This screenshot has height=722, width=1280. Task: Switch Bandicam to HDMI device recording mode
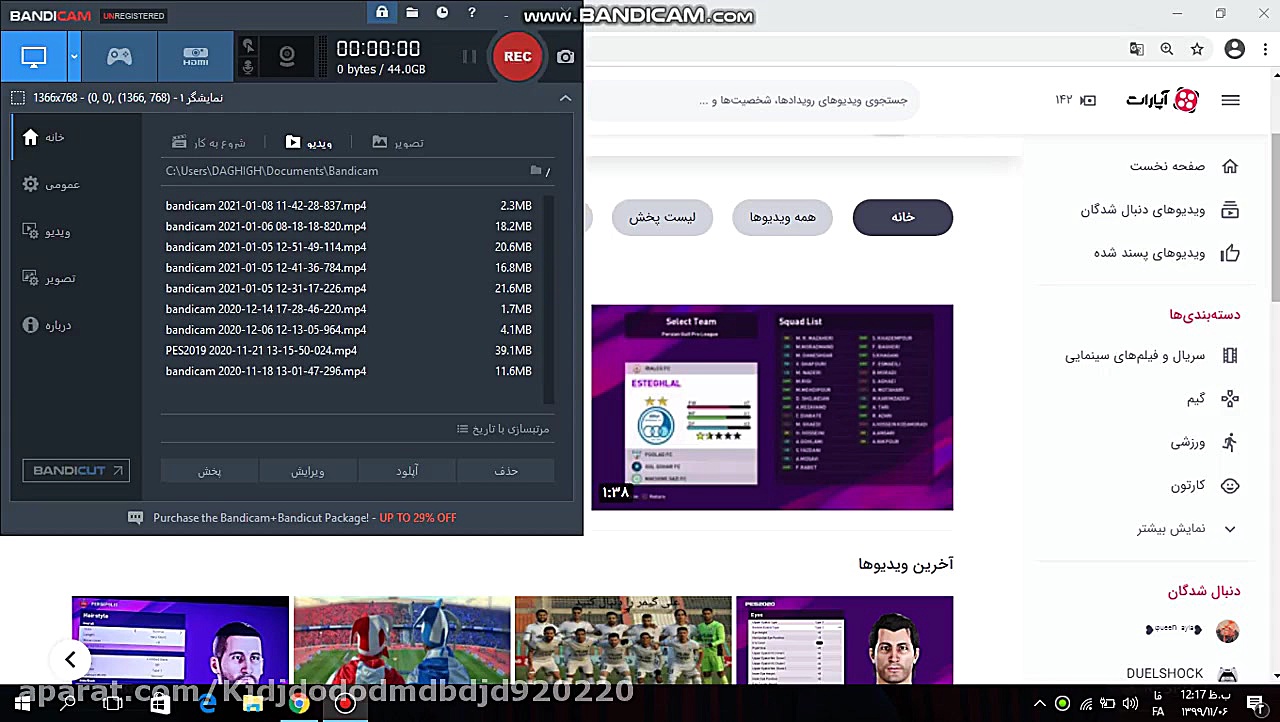click(x=196, y=57)
